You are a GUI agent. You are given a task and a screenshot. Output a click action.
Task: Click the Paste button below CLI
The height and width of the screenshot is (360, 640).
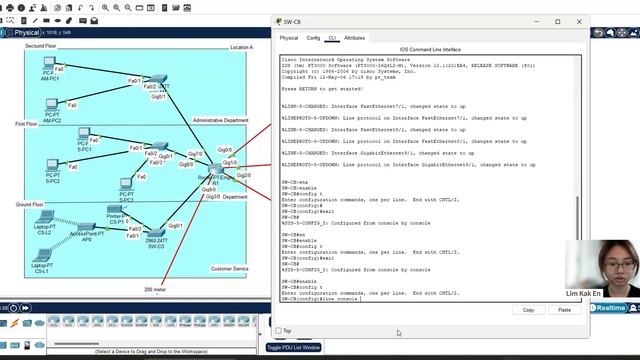(564, 310)
